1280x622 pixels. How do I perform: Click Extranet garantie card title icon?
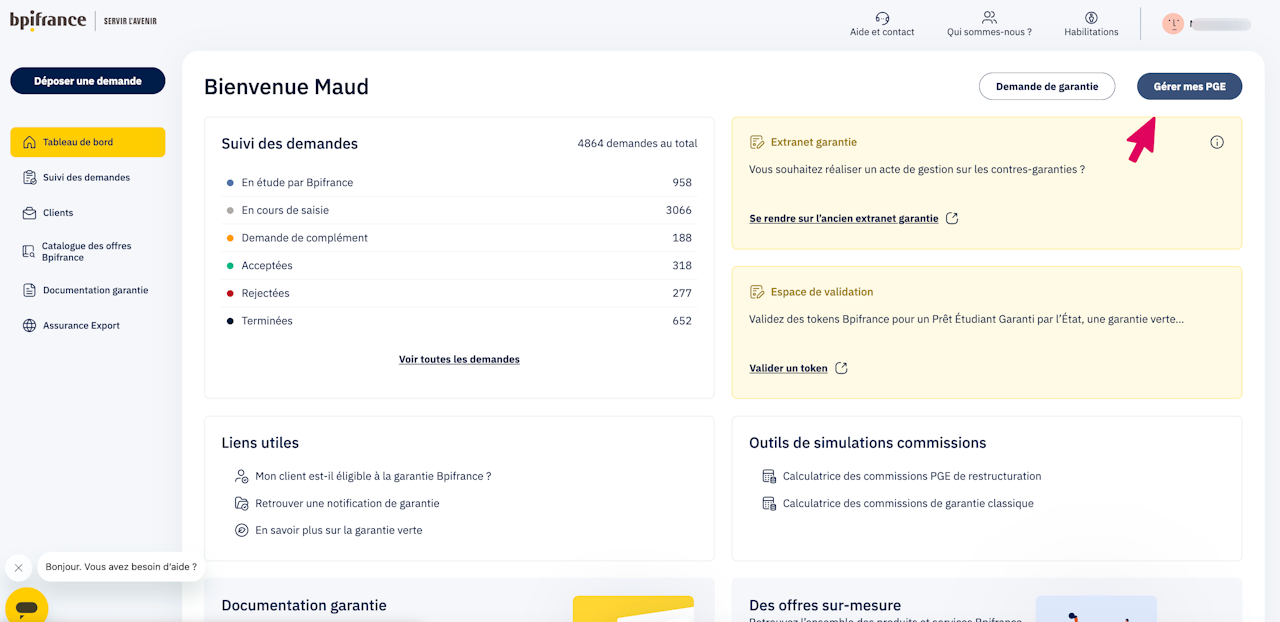pyautogui.click(x=757, y=142)
